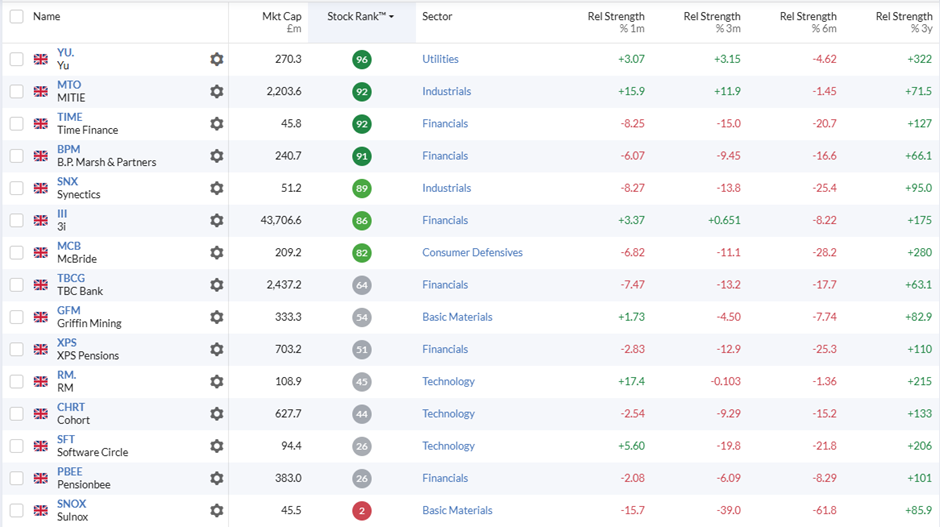Click the 64 Stock Rank badge for TBC Bank
940x527 pixels.
361,285
